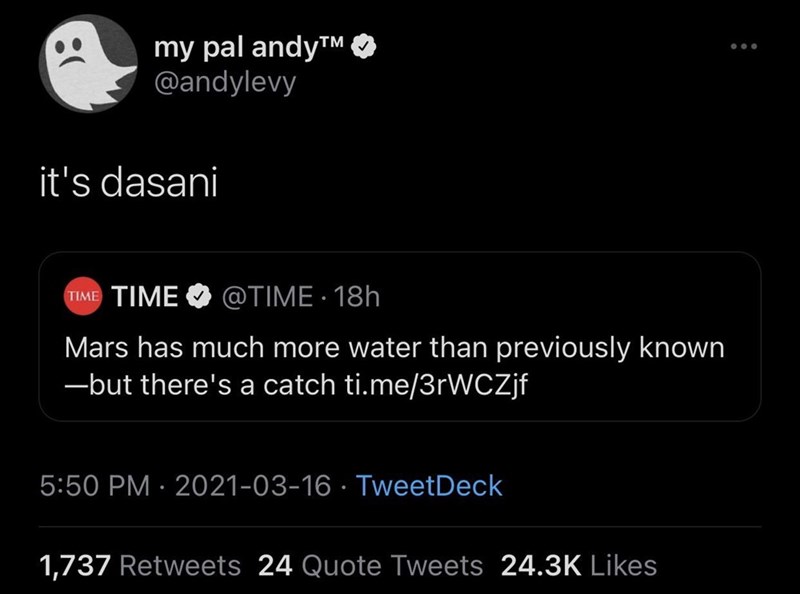Click the red TIME logo avatar

pos(81,297)
